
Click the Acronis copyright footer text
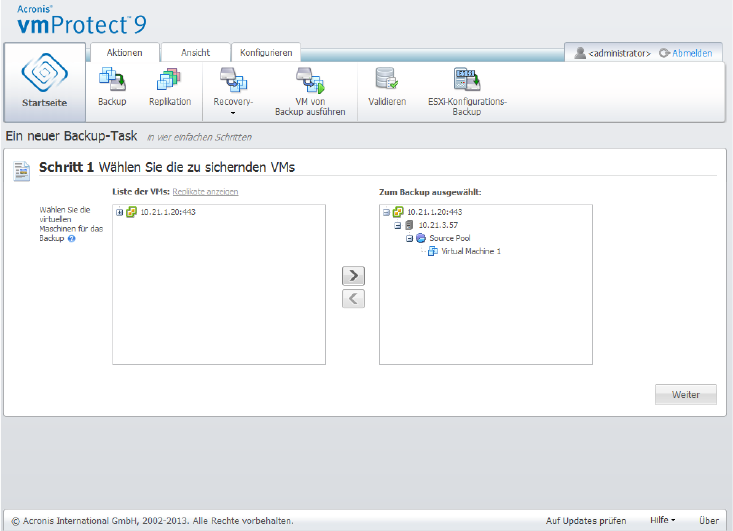click(152, 520)
